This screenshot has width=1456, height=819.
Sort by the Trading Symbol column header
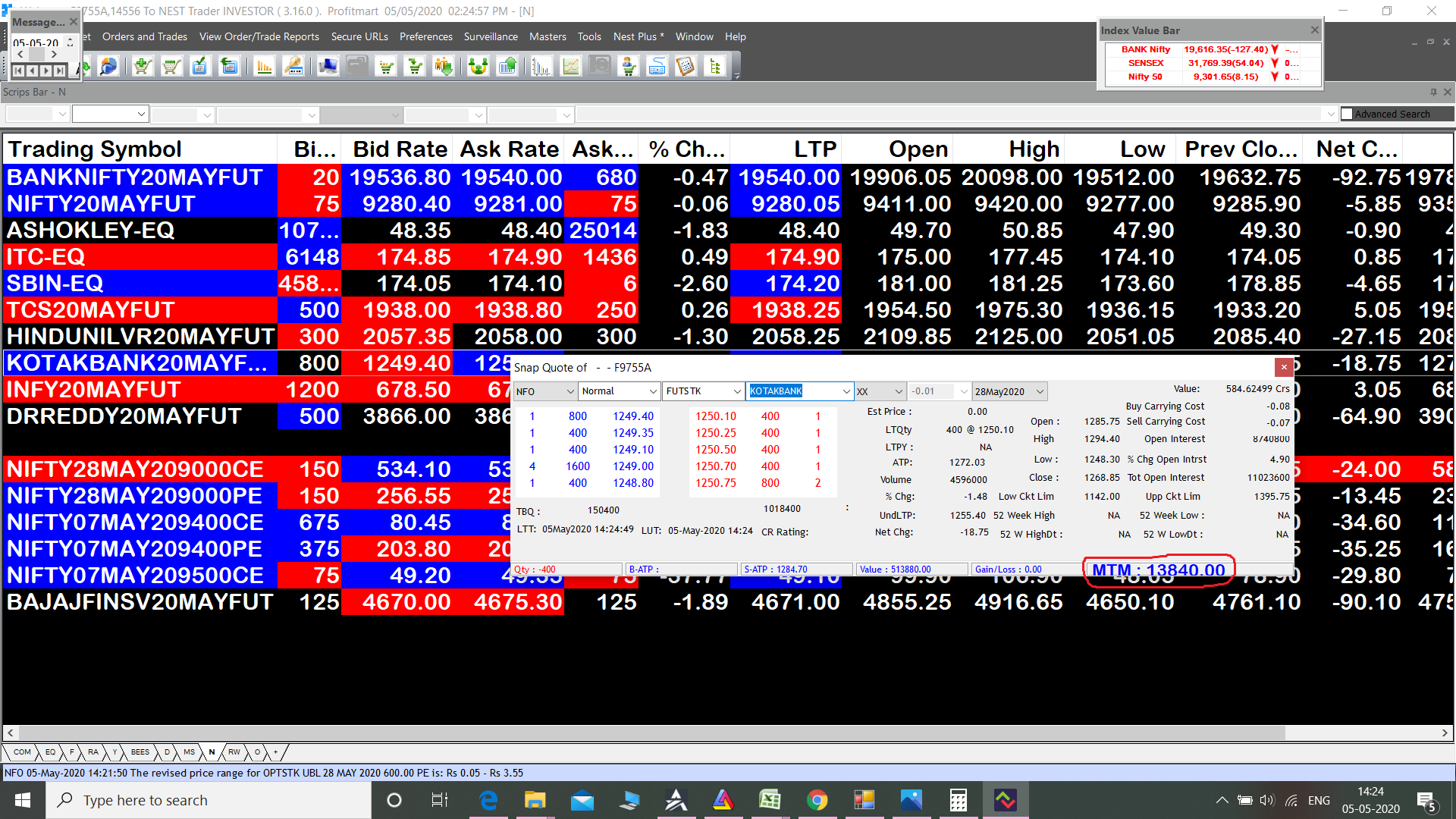click(140, 149)
